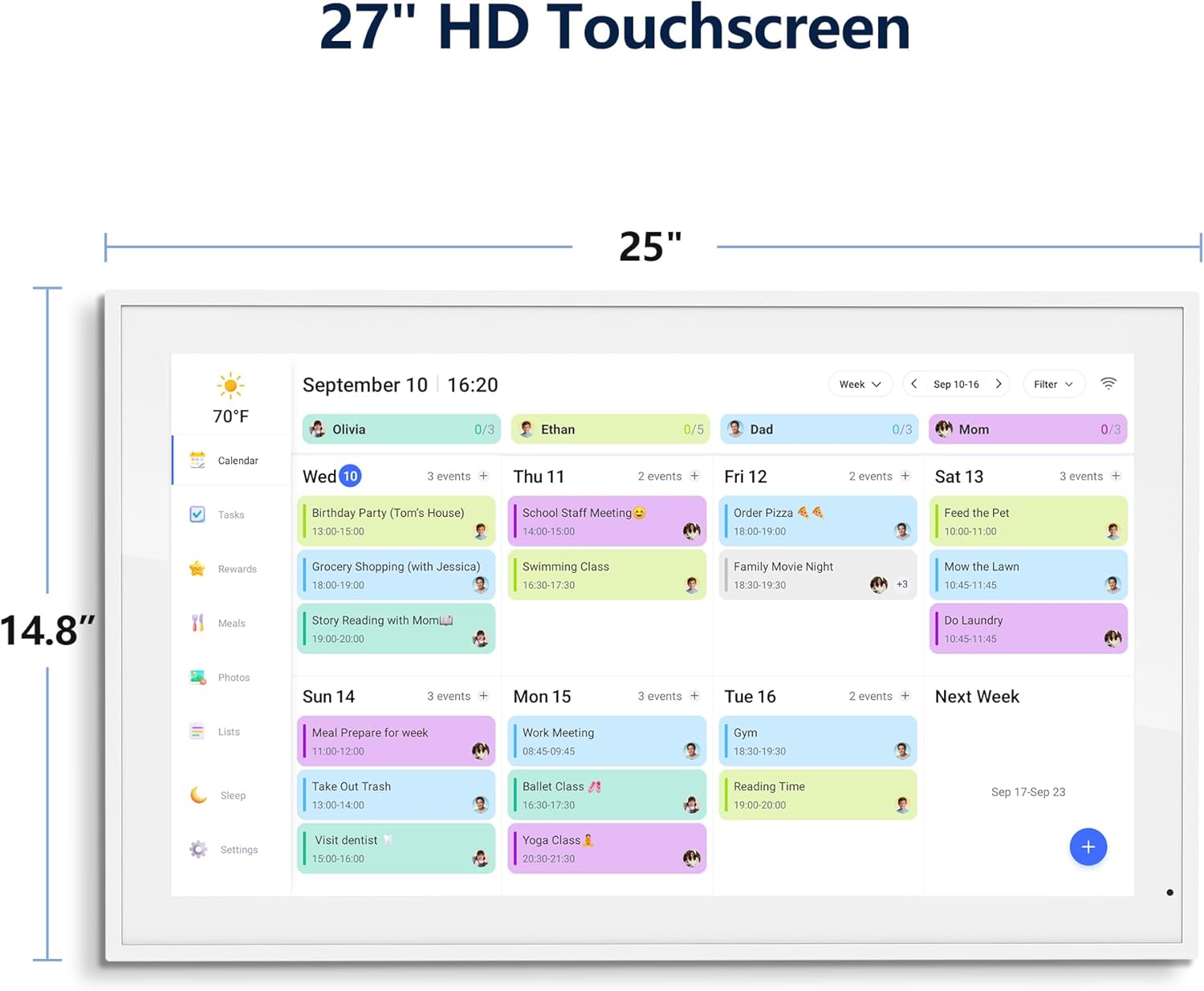Add event to Wed 10 with plus

click(483, 476)
